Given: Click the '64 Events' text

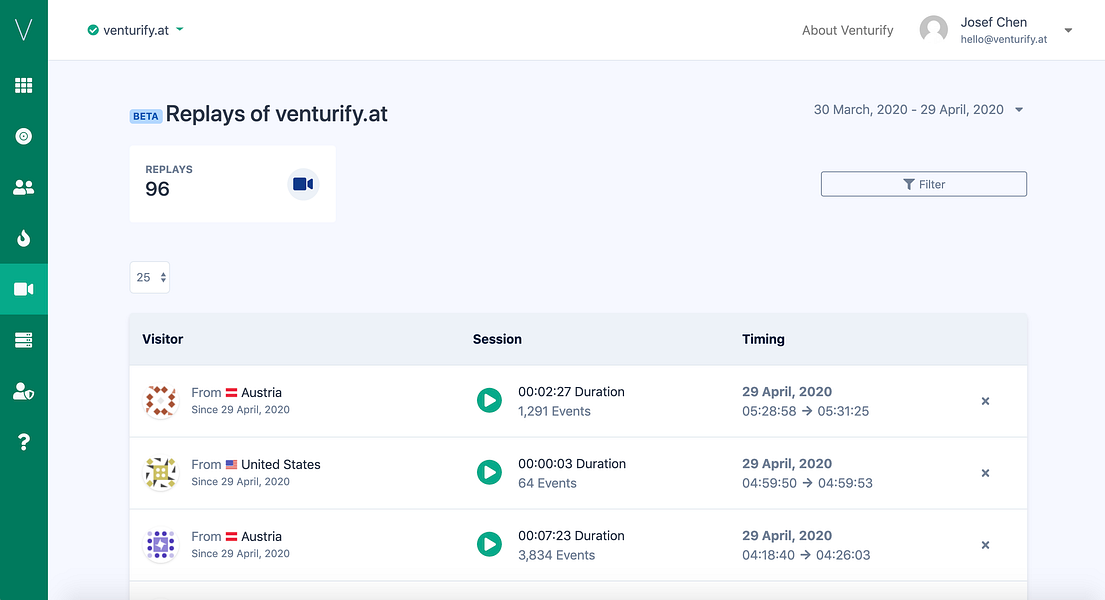Looking at the screenshot, I should pos(548,483).
